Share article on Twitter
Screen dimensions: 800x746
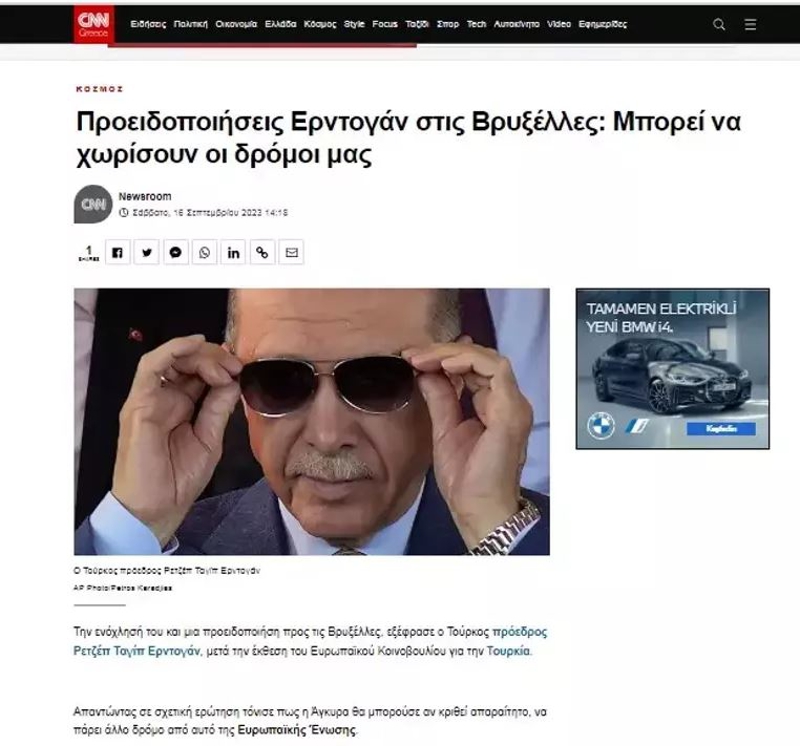(x=146, y=252)
